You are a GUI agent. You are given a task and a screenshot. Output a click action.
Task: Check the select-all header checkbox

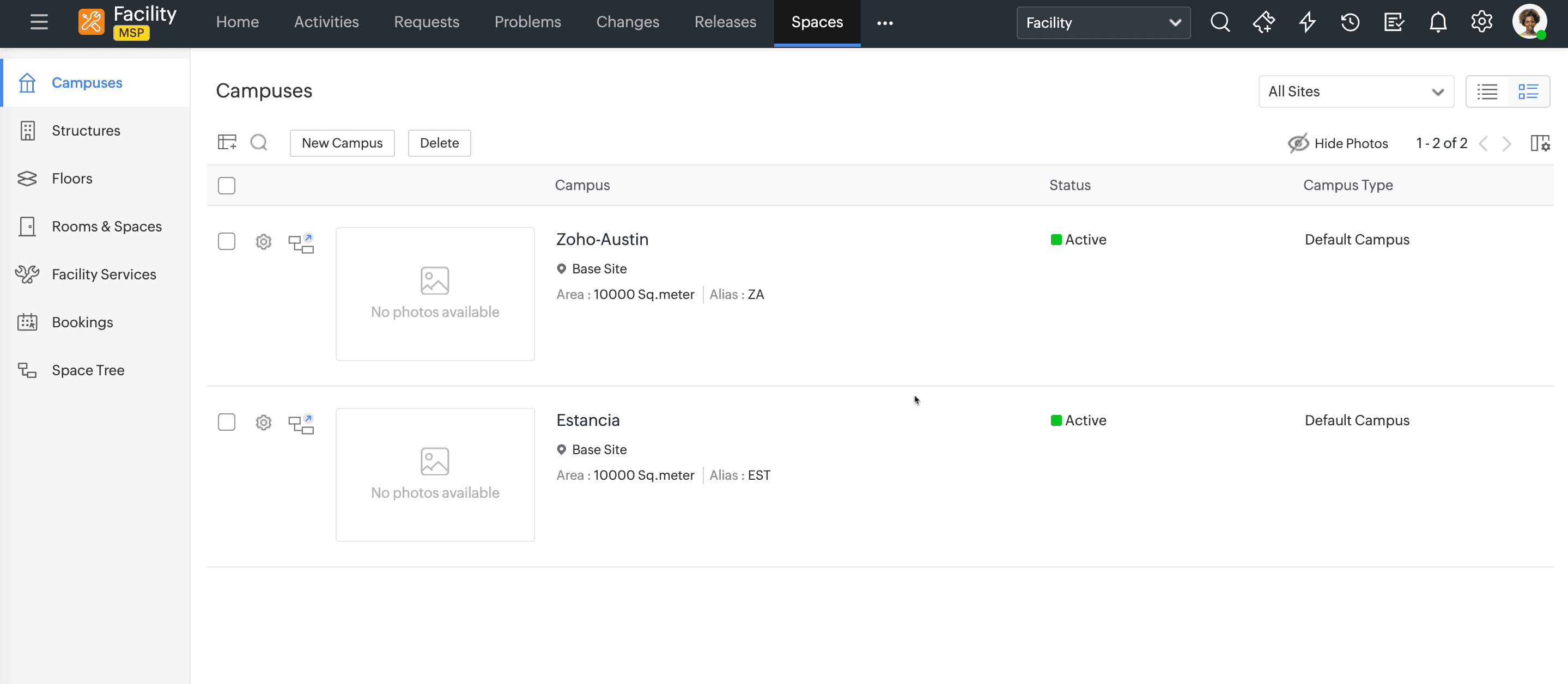tap(227, 185)
